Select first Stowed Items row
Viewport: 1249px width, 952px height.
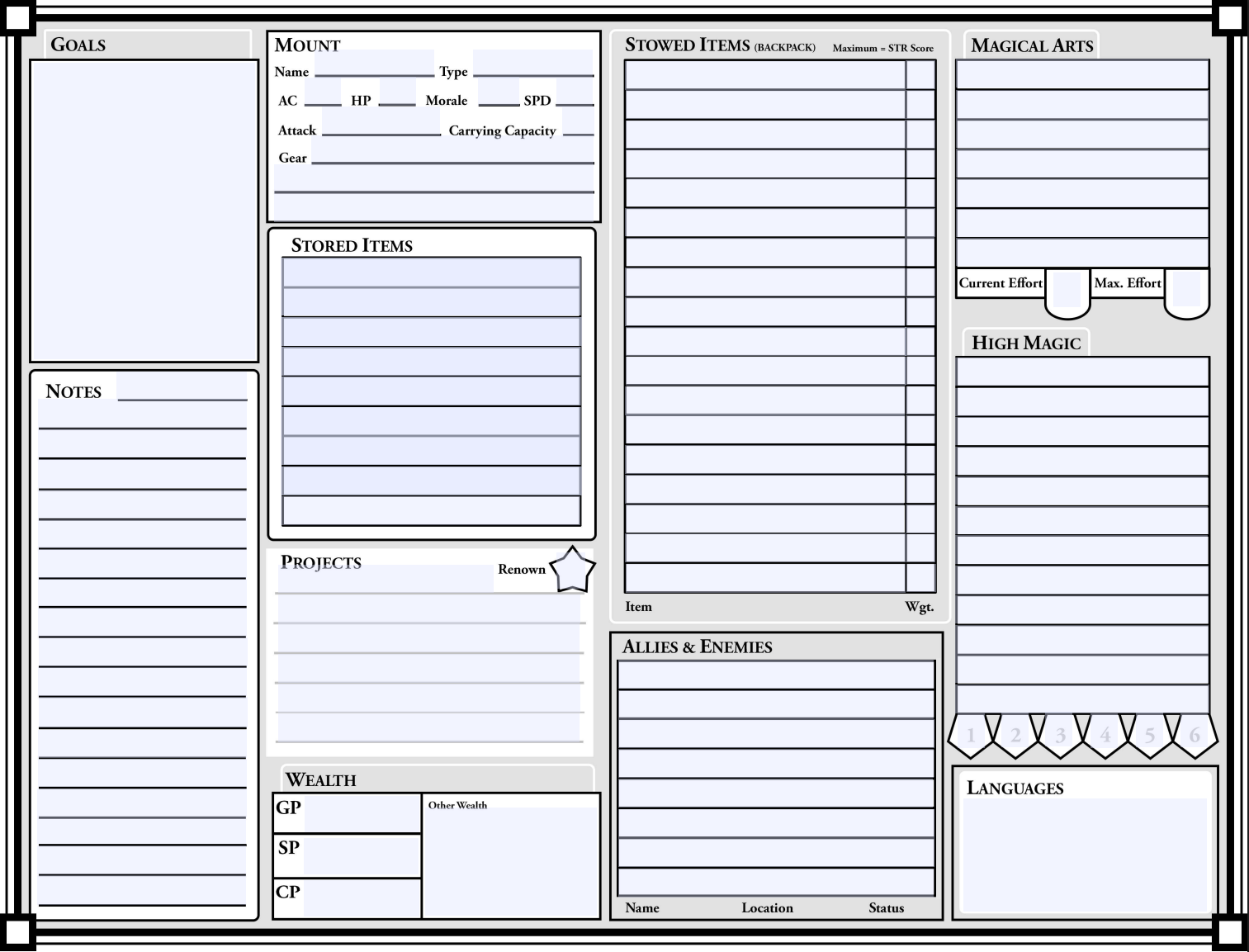764,75
